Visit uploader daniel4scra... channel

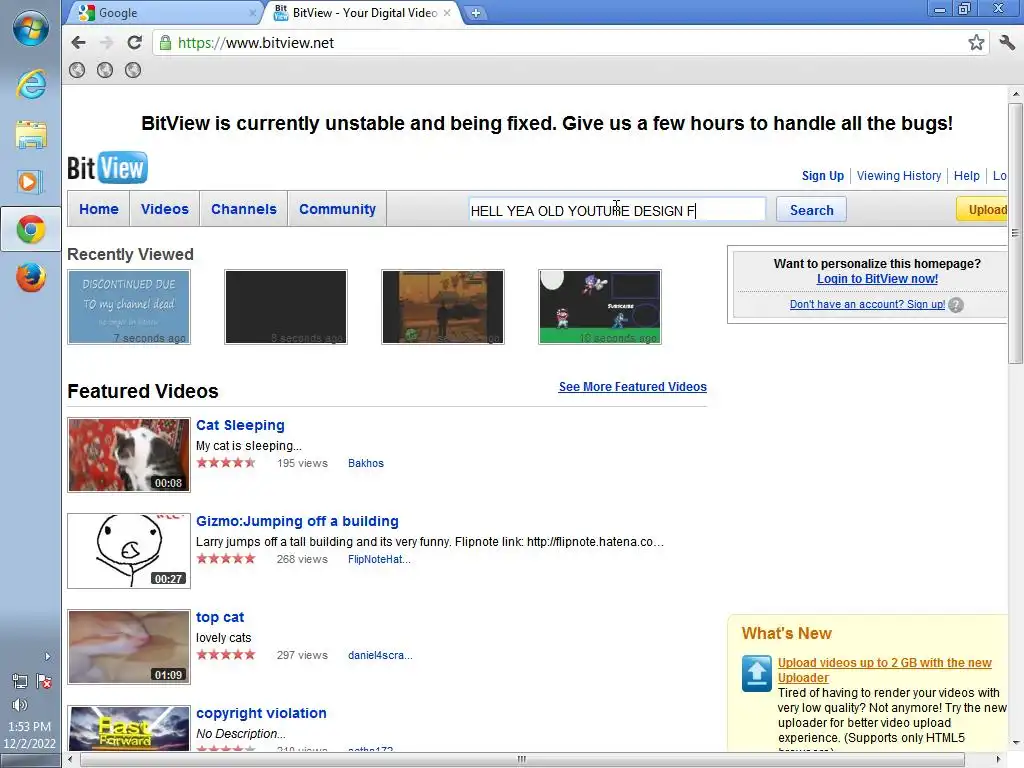(380, 655)
